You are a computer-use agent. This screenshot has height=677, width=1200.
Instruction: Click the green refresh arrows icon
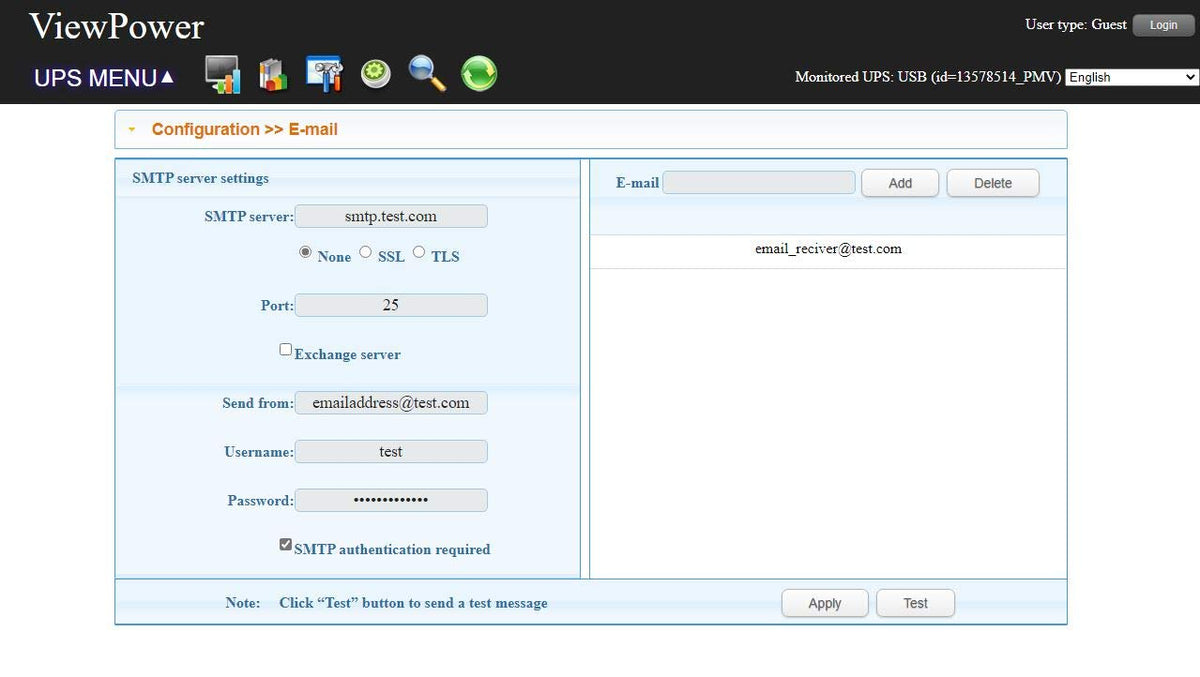(479, 75)
